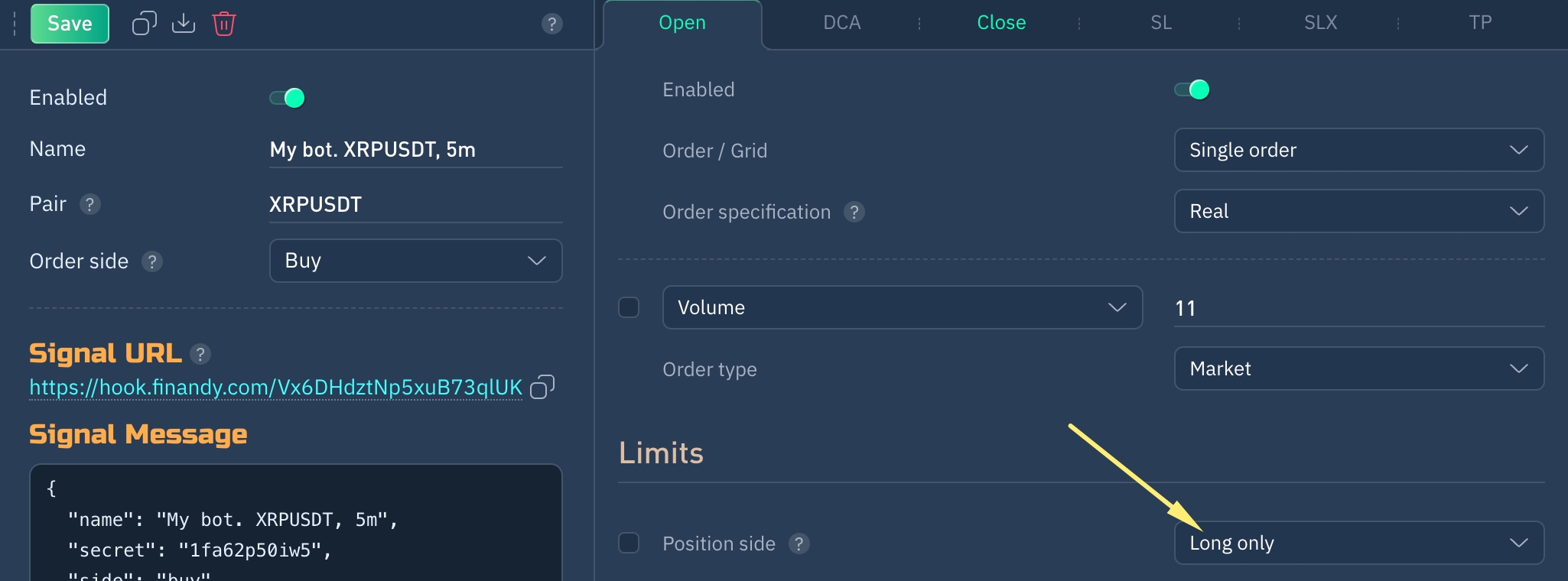Disable the Enabled switch in the Open tab

1192,89
